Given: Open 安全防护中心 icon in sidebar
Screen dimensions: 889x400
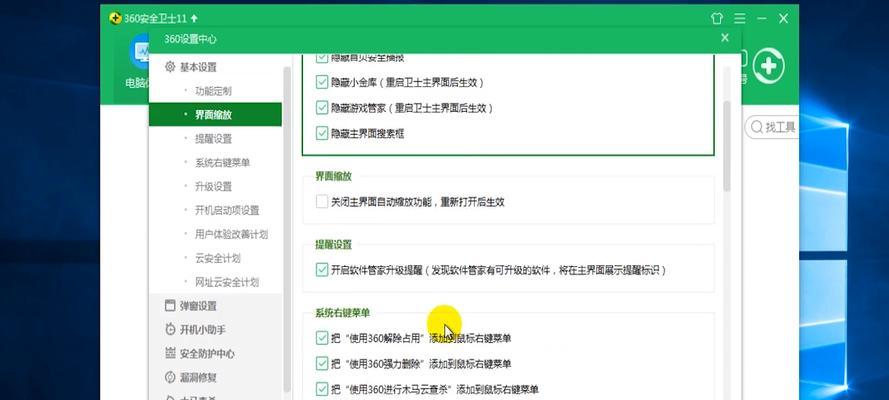Looking at the screenshot, I should coord(170,354).
